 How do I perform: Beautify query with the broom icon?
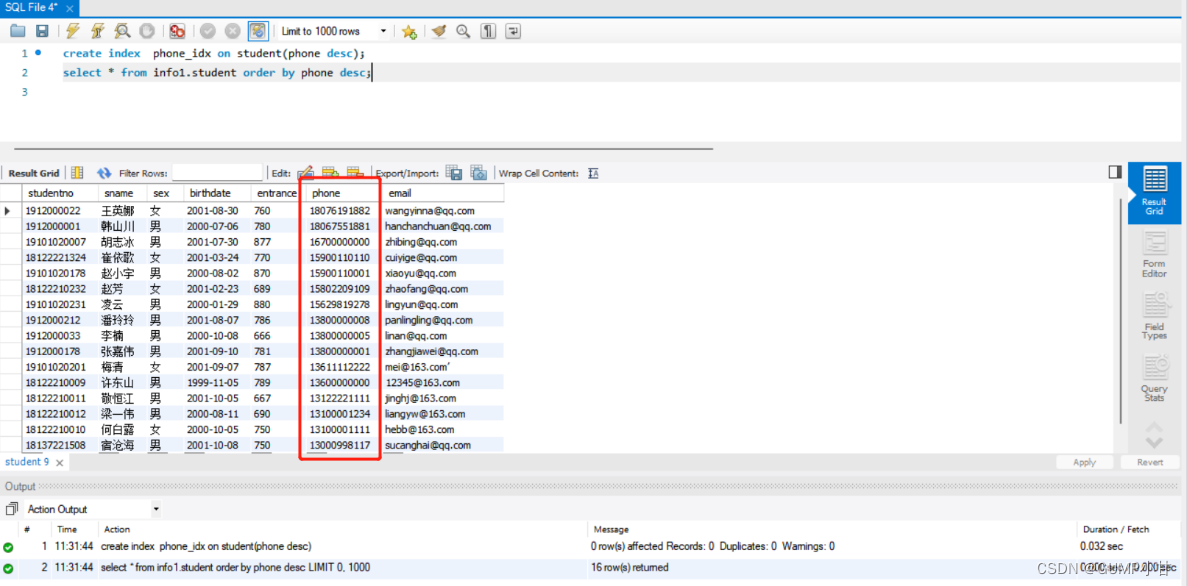pos(439,31)
